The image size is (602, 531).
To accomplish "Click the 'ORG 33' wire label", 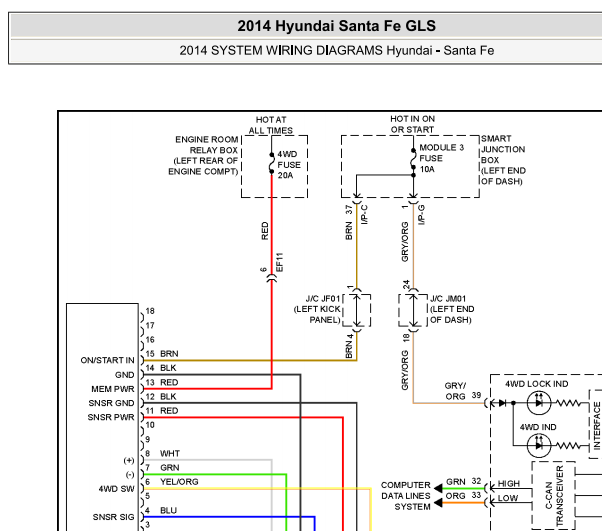I will pyautogui.click(x=463, y=496).
